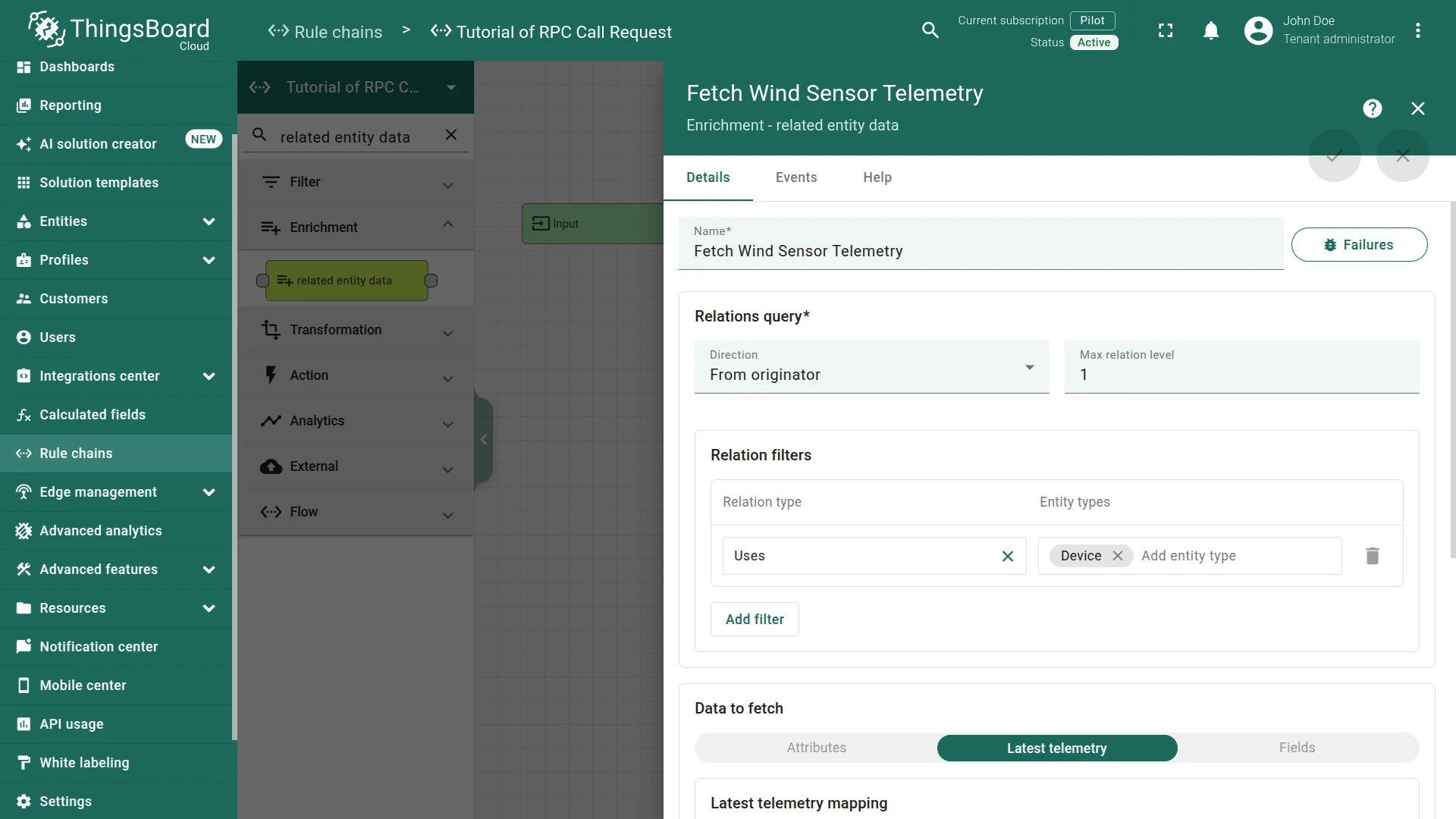Image resolution: width=1456 pixels, height=819 pixels.
Task: Click the Max relation level field
Action: pyautogui.click(x=1242, y=367)
